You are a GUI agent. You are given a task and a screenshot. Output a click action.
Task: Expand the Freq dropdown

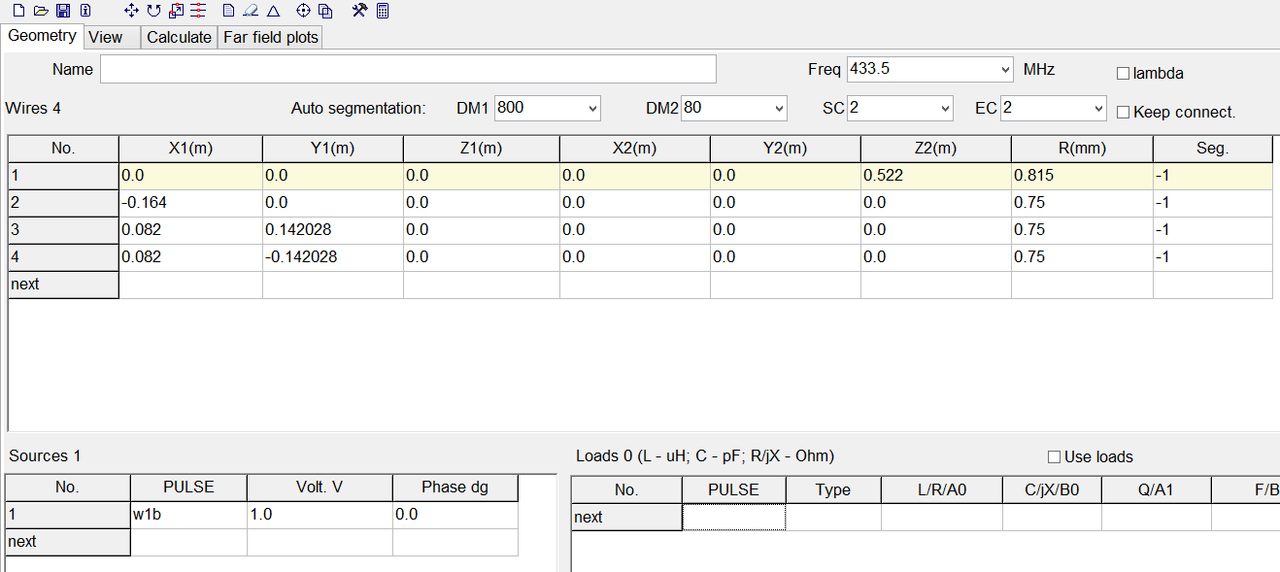click(1005, 70)
